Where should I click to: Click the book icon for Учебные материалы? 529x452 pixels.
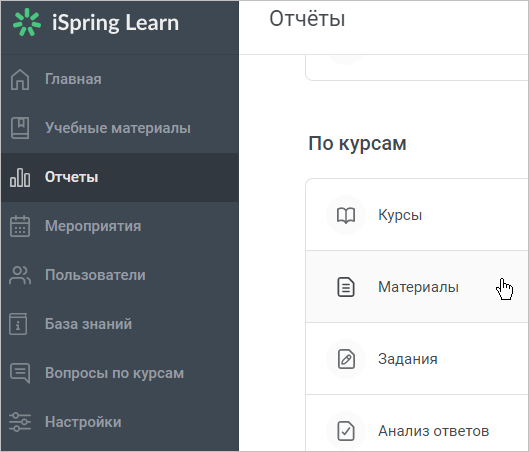pos(20,128)
